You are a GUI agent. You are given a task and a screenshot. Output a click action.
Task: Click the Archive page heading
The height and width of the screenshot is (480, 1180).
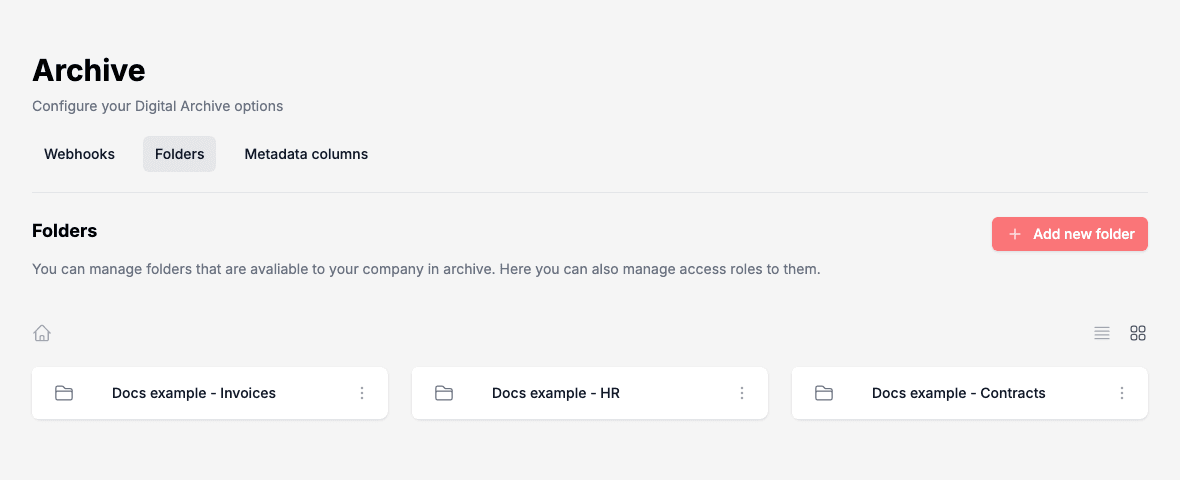click(89, 70)
